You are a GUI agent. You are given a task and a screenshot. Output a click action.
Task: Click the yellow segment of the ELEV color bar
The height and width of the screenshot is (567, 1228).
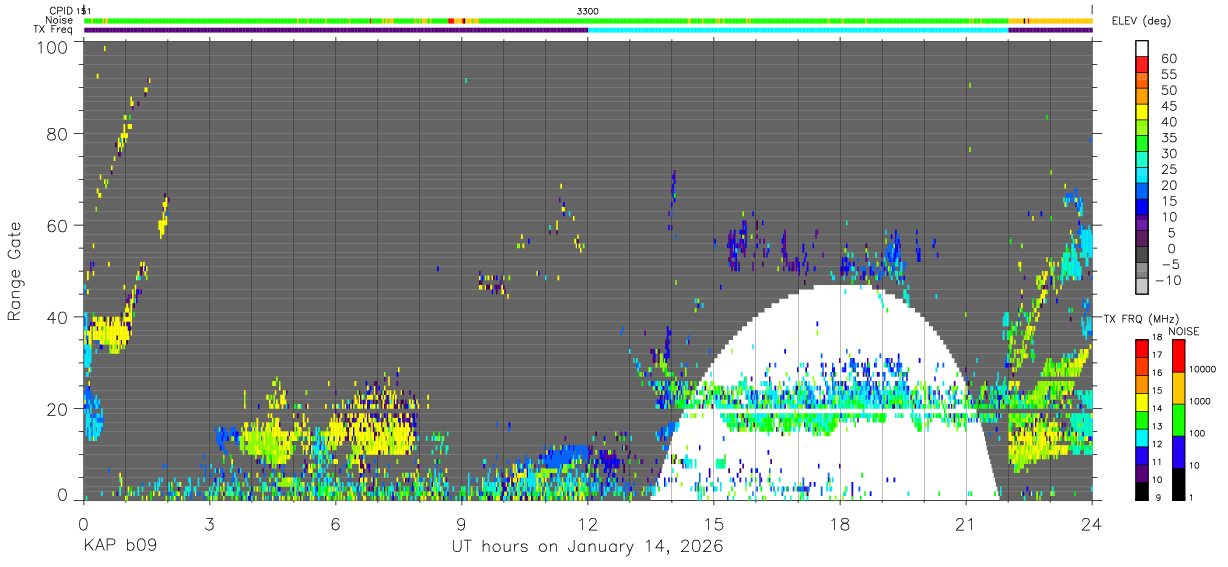(x=1142, y=113)
